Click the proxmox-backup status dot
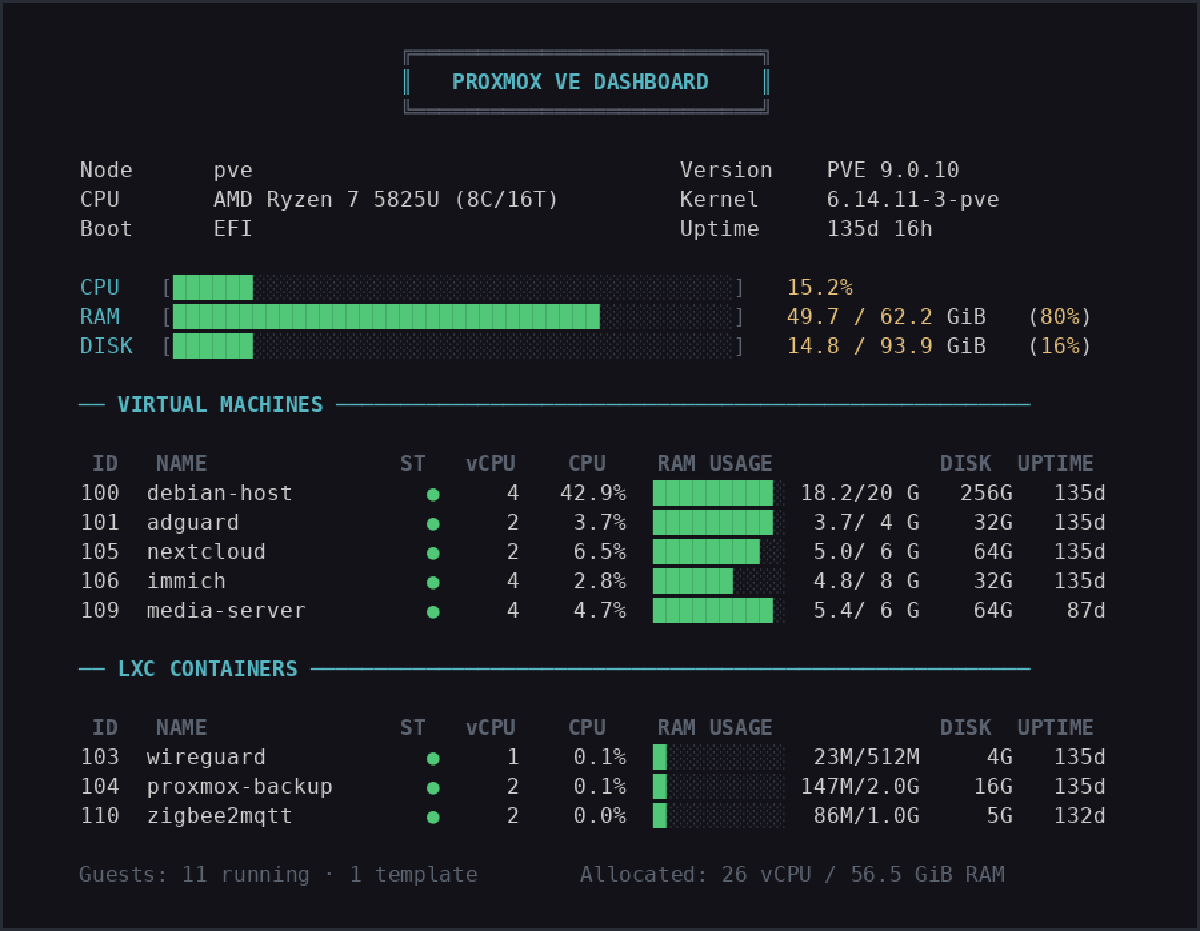The image size is (1200, 931). tap(433, 787)
